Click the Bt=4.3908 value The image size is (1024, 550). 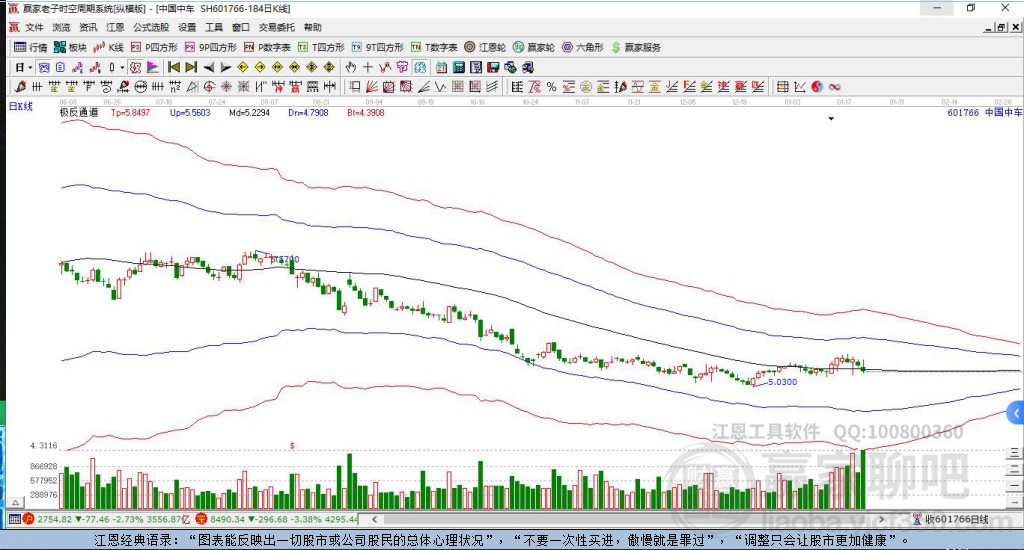pos(366,113)
